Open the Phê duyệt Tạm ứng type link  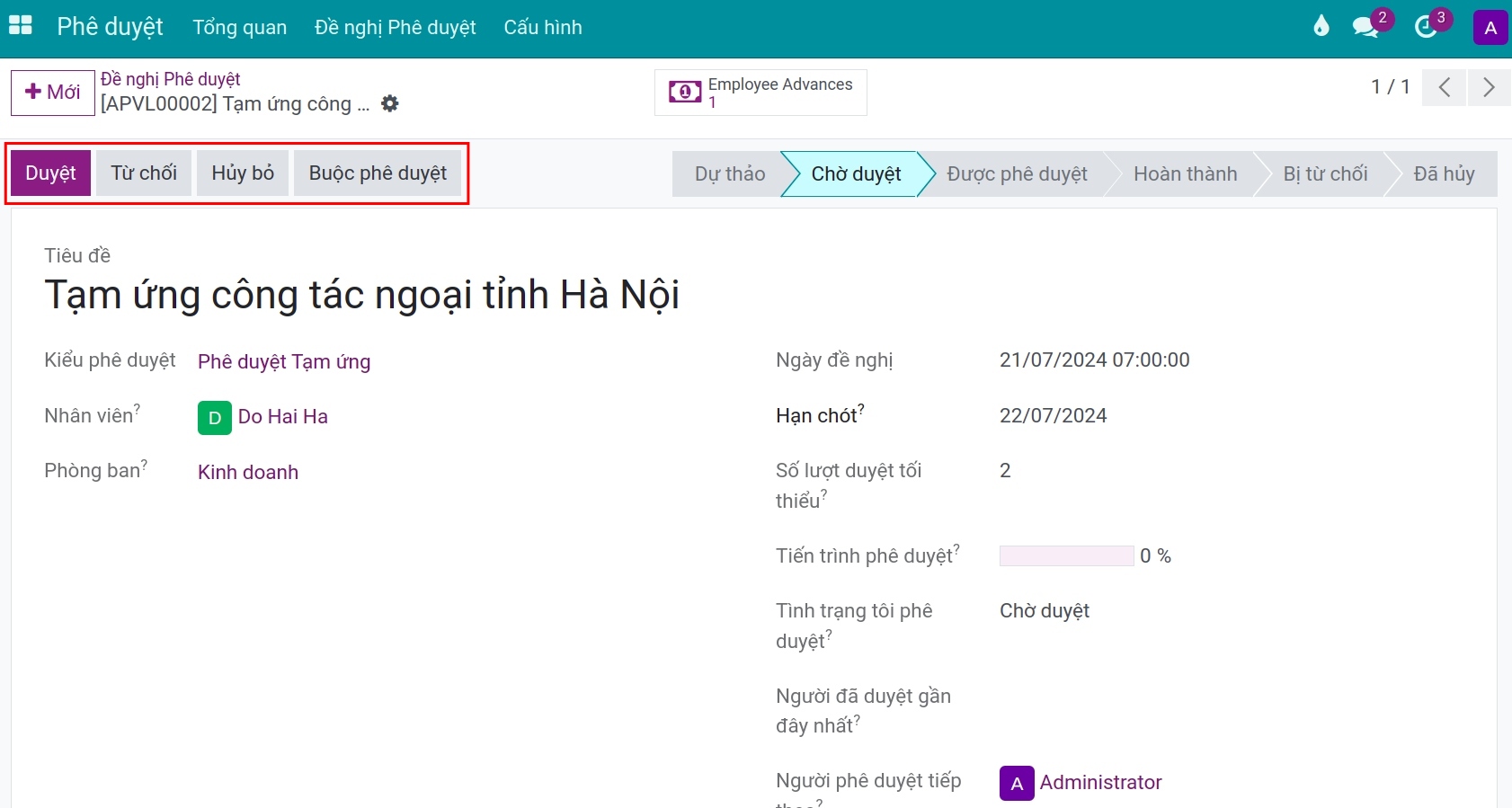pos(284,362)
